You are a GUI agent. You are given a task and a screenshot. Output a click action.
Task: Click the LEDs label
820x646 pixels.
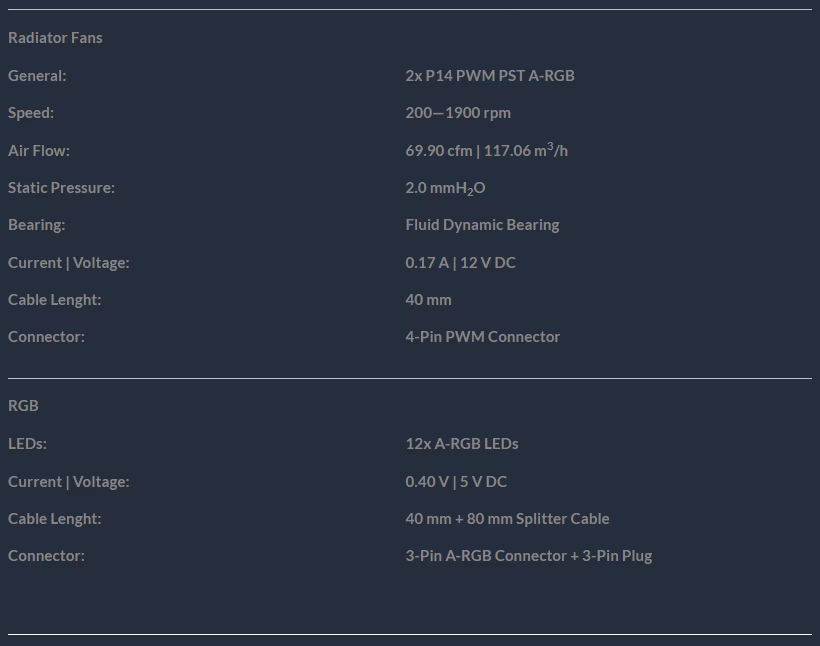(27, 444)
